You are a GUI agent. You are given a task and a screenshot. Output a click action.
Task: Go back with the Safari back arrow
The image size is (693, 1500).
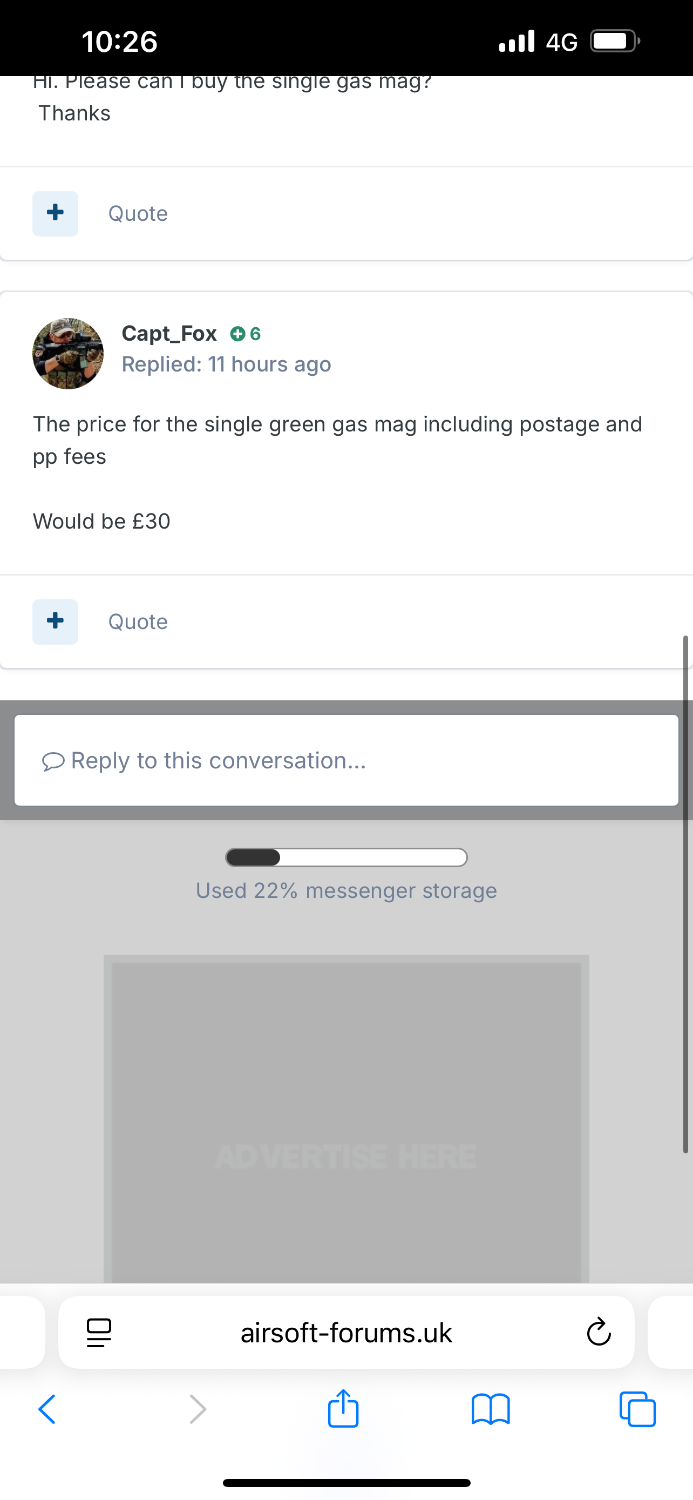pyautogui.click(x=47, y=1409)
